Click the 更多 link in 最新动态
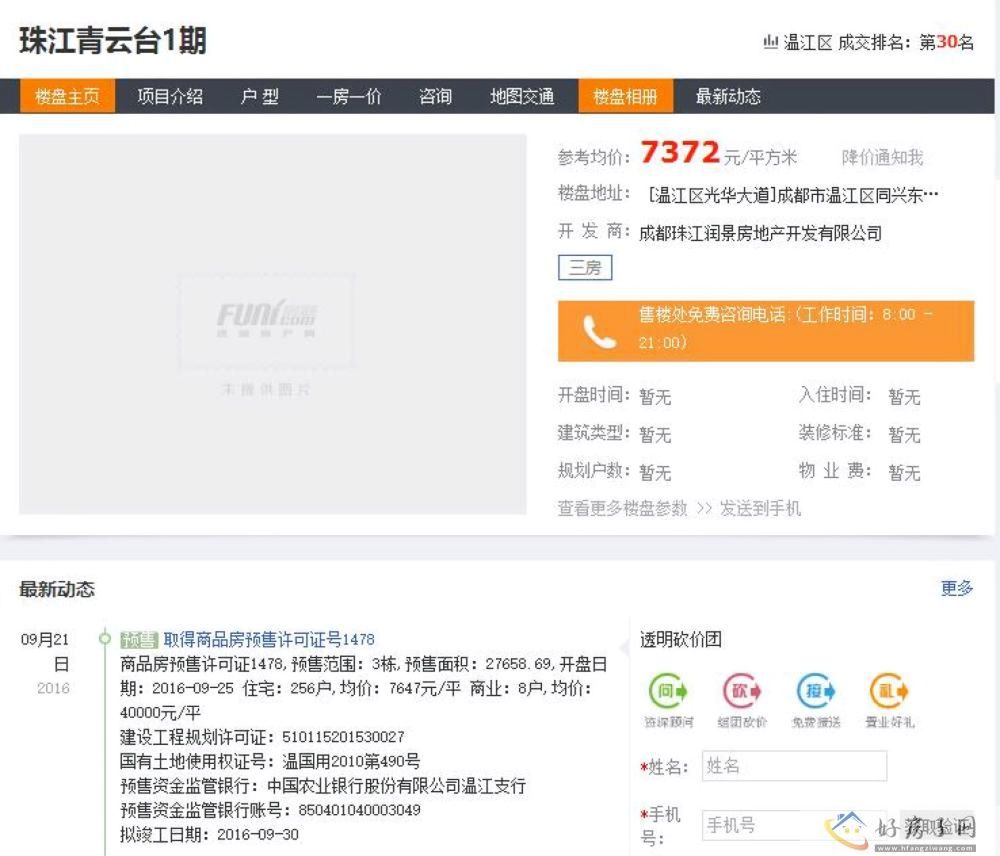Viewport: 1000px width, 856px height. click(957, 588)
